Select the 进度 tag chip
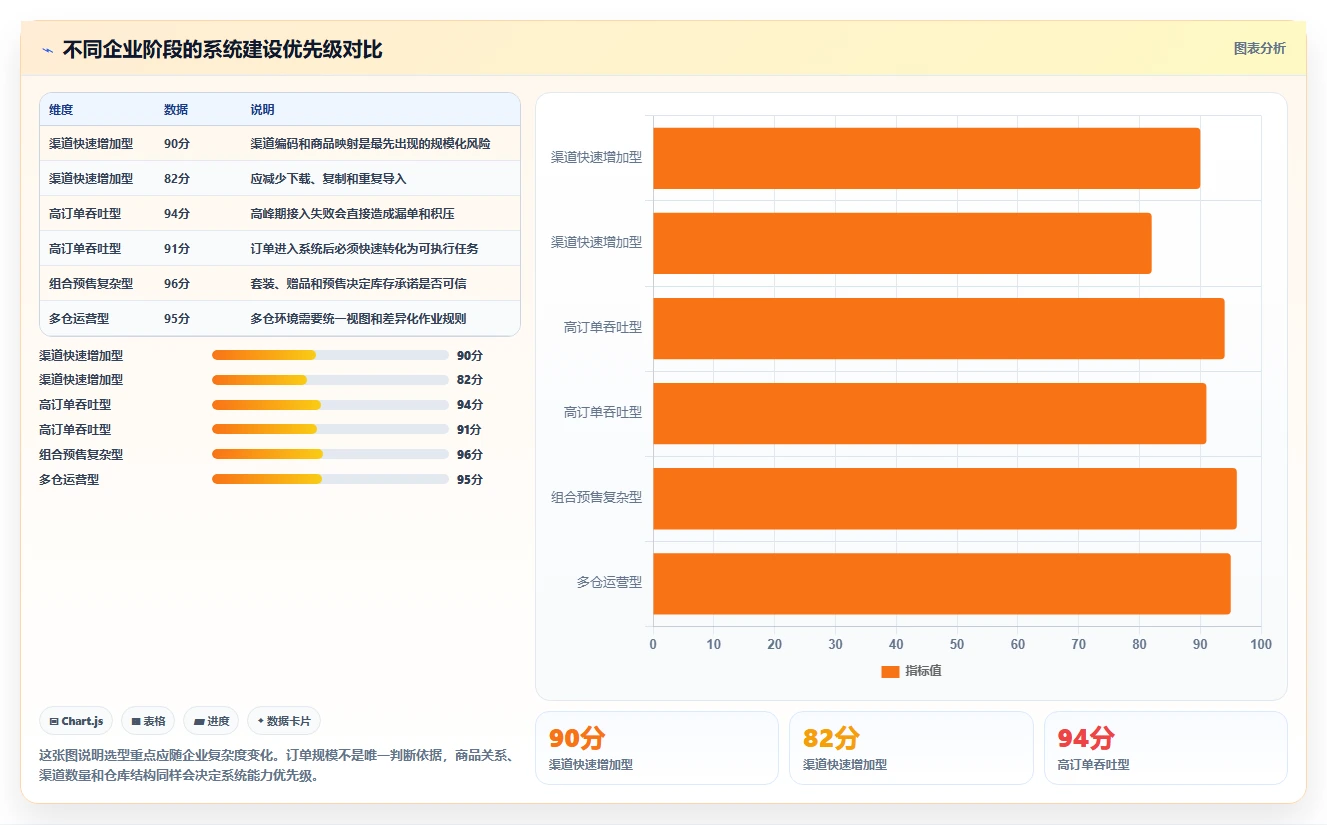Viewport: 1327px width, 825px height. [x=211, y=721]
